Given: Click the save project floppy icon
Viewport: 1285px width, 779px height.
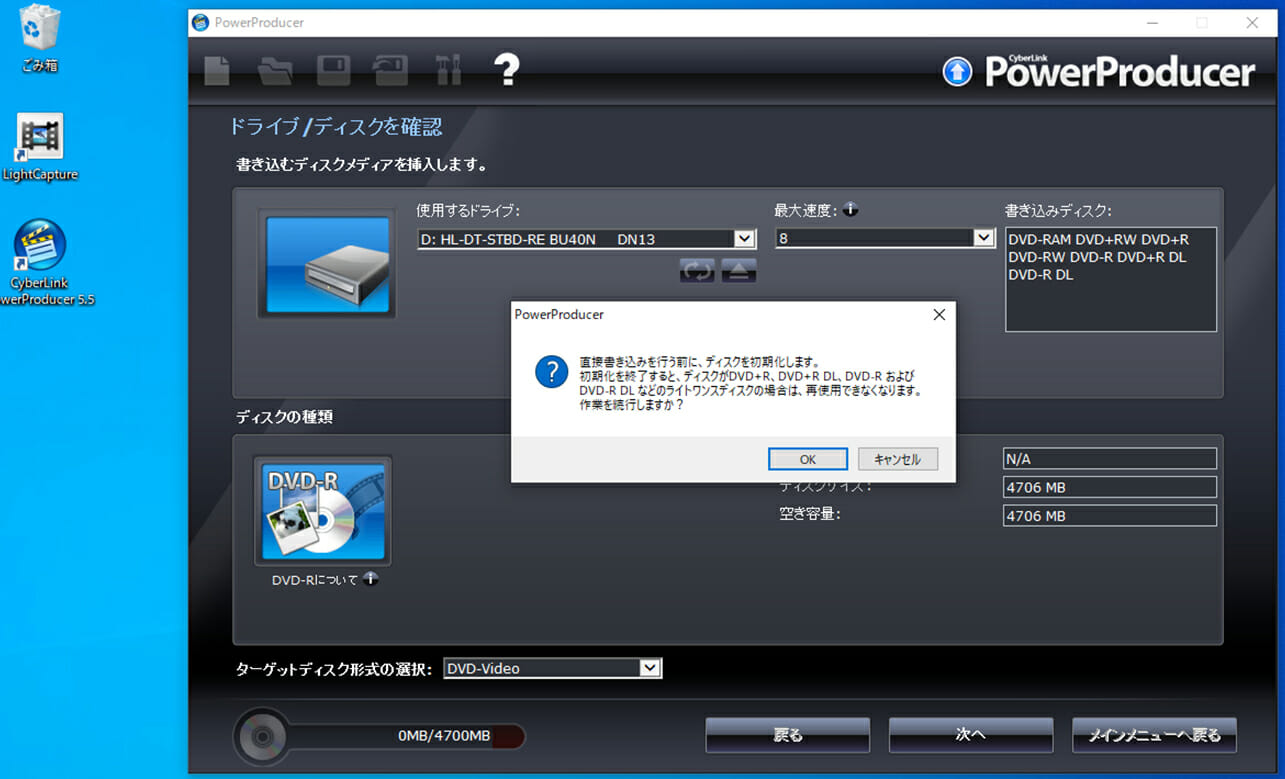Looking at the screenshot, I should click(x=334, y=71).
